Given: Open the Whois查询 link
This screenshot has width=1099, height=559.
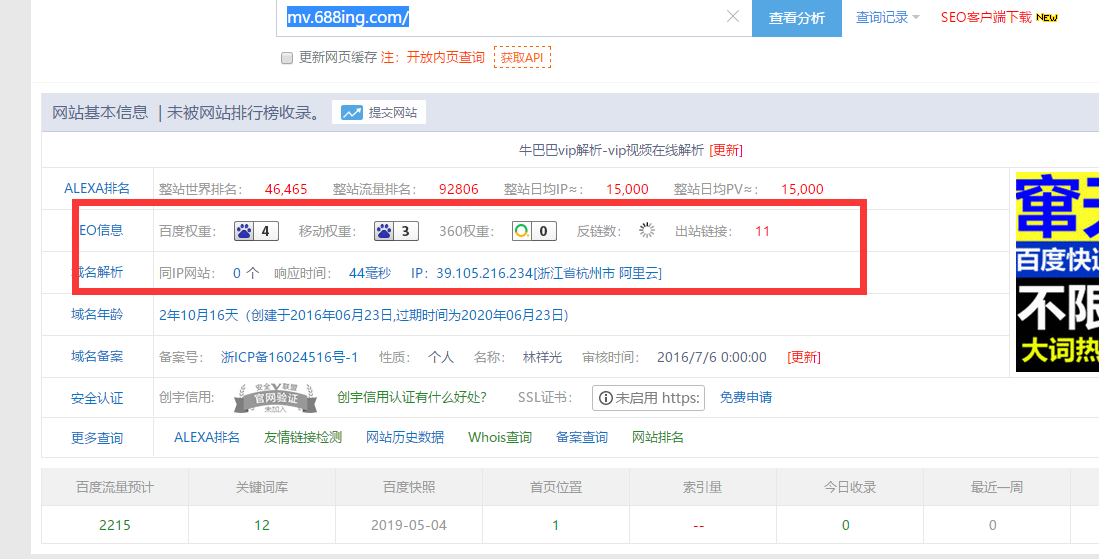Looking at the screenshot, I should point(500,437).
